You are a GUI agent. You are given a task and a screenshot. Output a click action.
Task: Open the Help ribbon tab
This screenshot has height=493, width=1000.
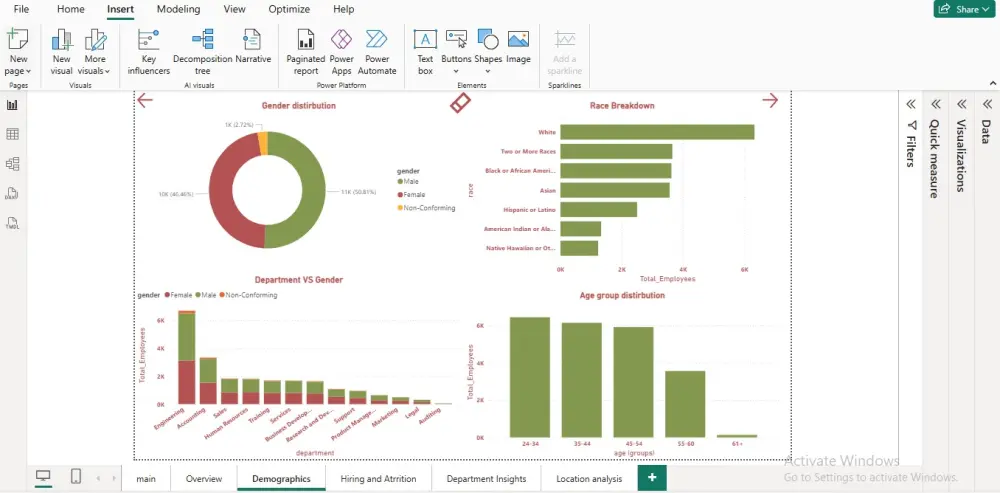coord(344,9)
